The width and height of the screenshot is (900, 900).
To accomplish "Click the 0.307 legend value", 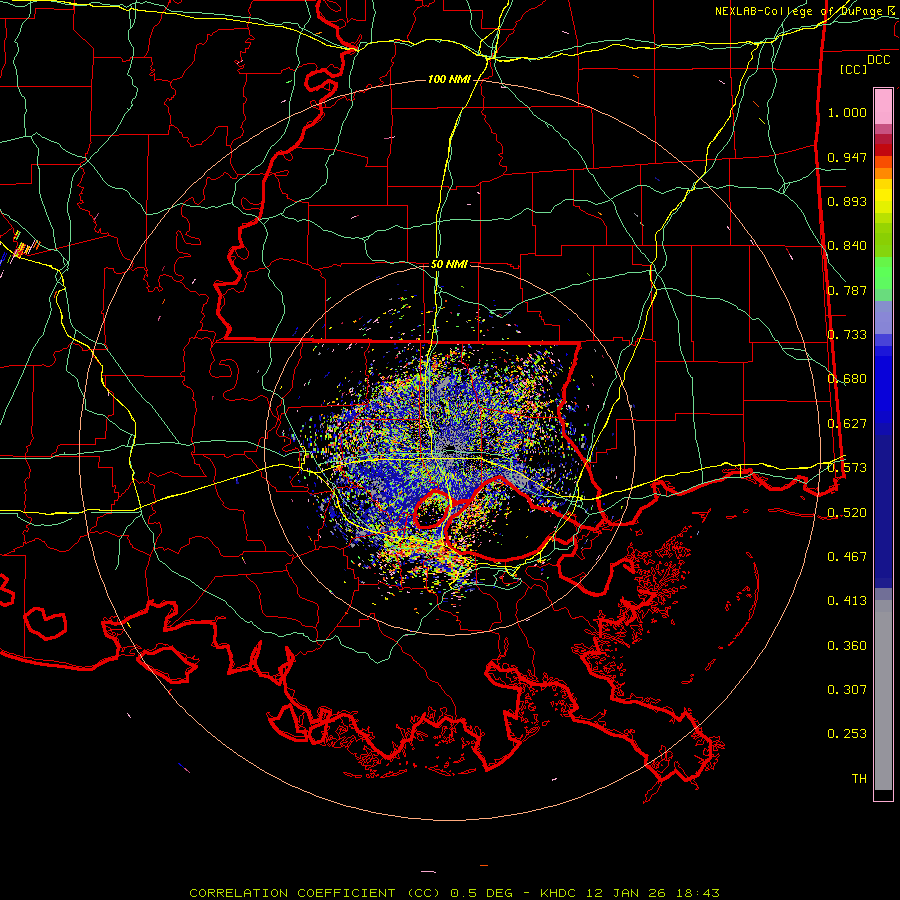I will tap(847, 690).
